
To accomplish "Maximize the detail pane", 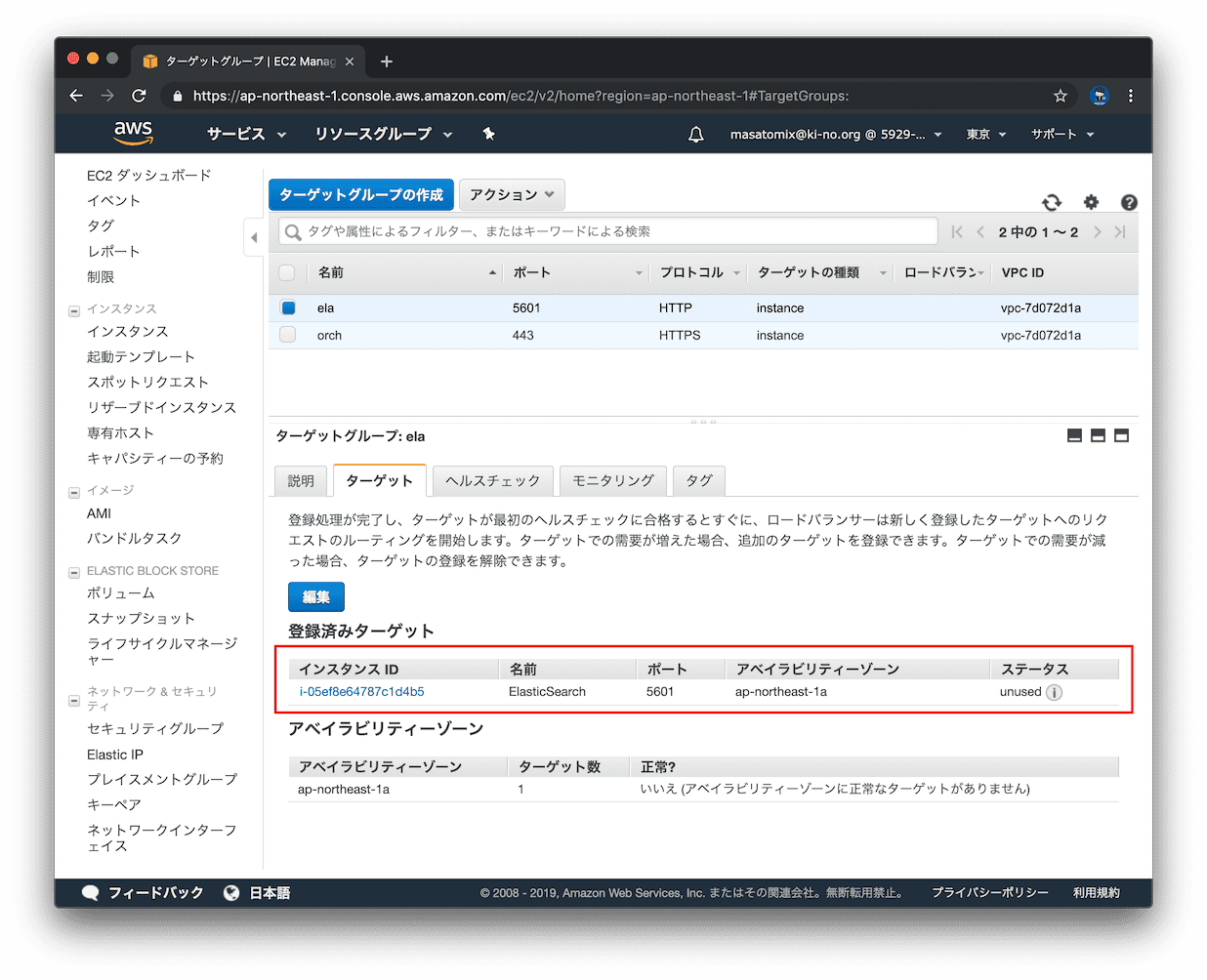I will click(1121, 435).
